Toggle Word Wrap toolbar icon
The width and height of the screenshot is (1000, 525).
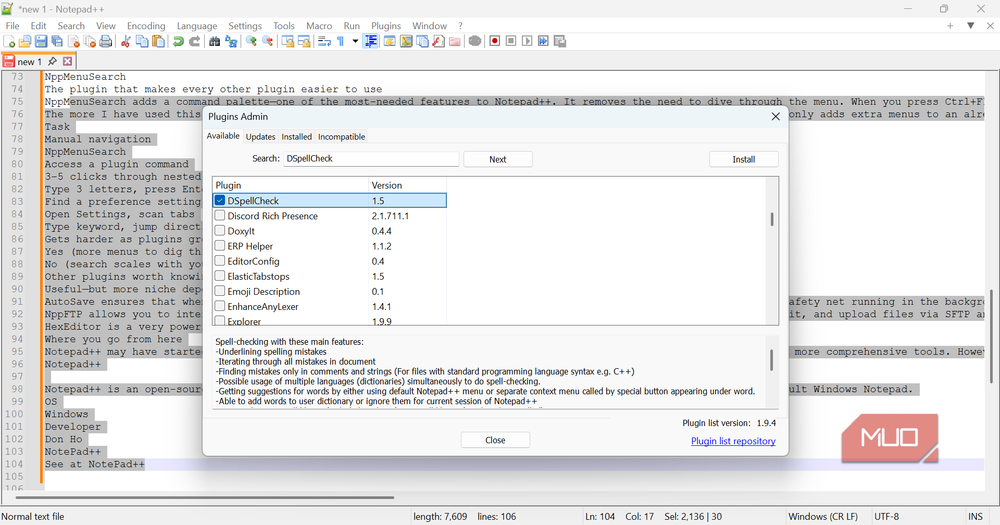click(x=324, y=41)
